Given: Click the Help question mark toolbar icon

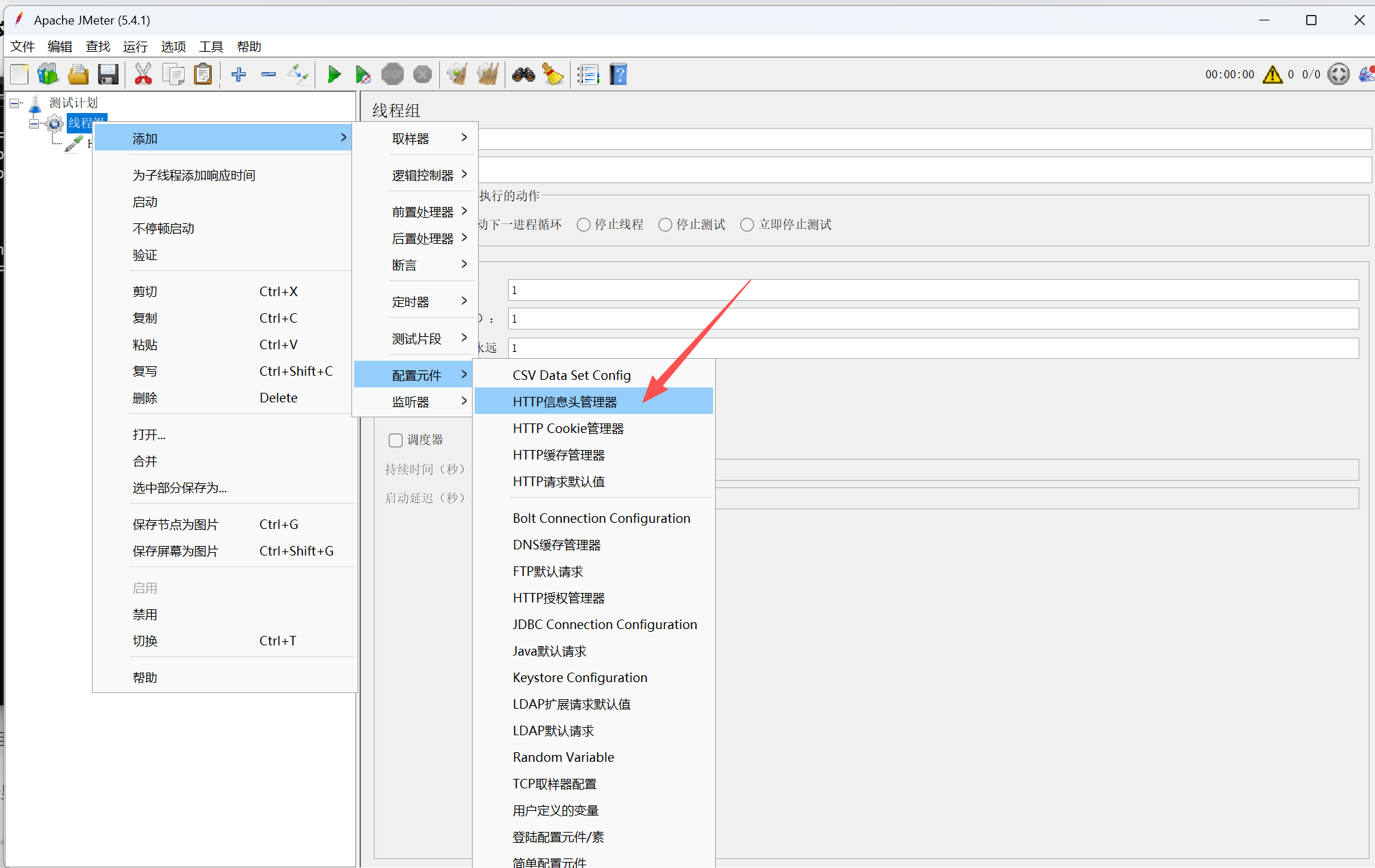Looking at the screenshot, I should coord(618,74).
